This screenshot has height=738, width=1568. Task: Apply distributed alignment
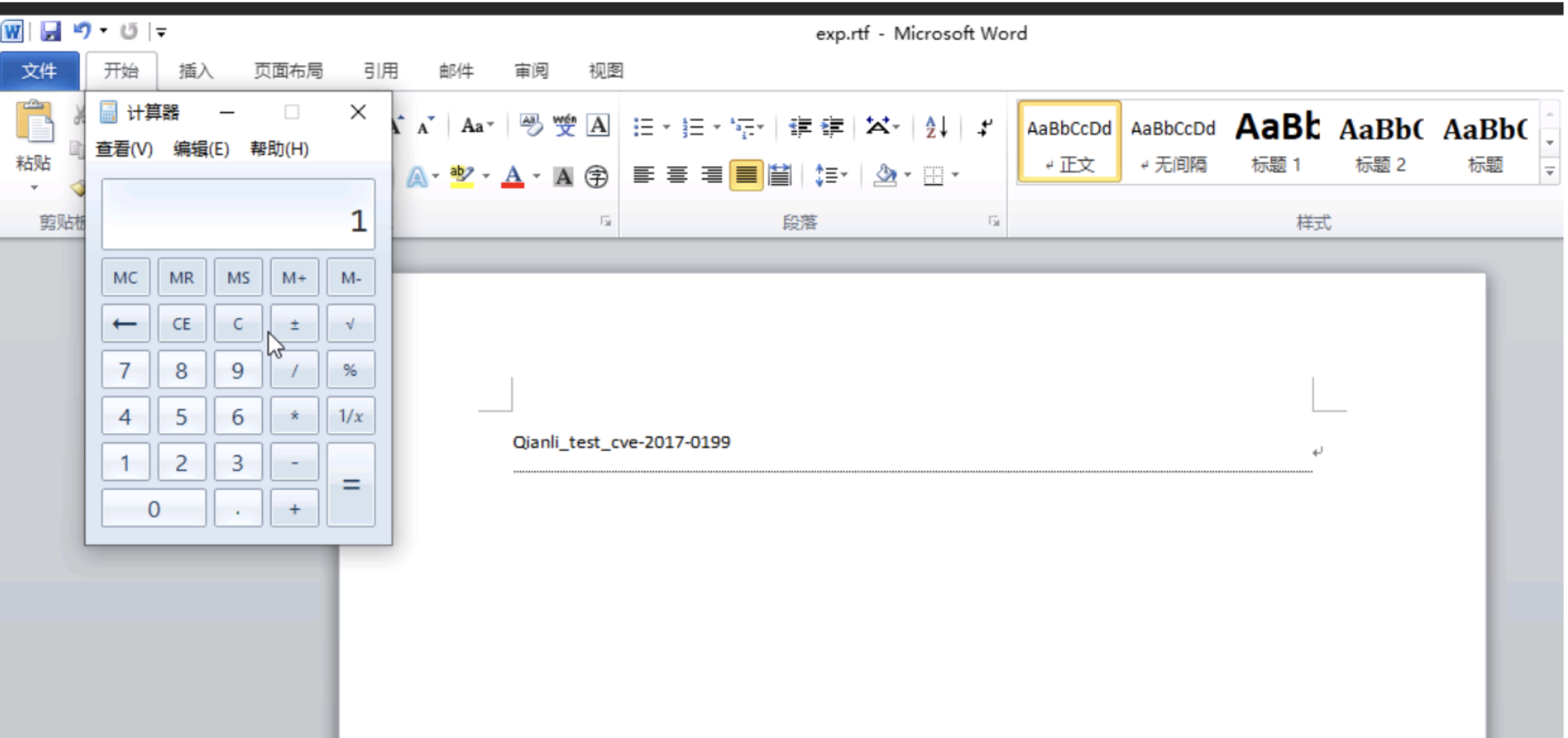pyautogui.click(x=780, y=176)
